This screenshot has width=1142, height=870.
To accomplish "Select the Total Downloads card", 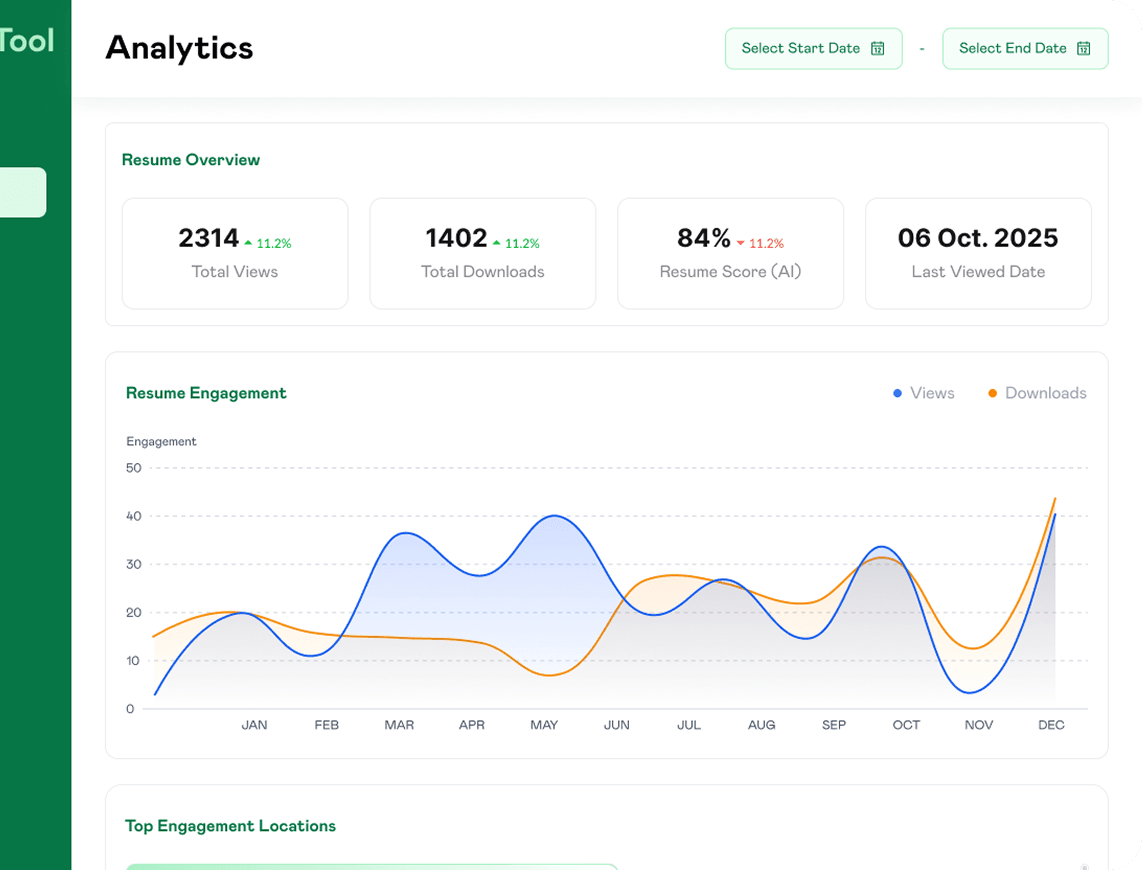I will click(482, 253).
